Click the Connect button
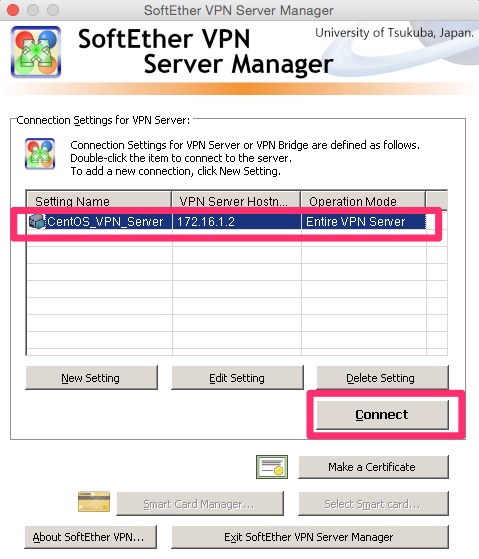Viewport: 479px width, 559px height. point(382,414)
